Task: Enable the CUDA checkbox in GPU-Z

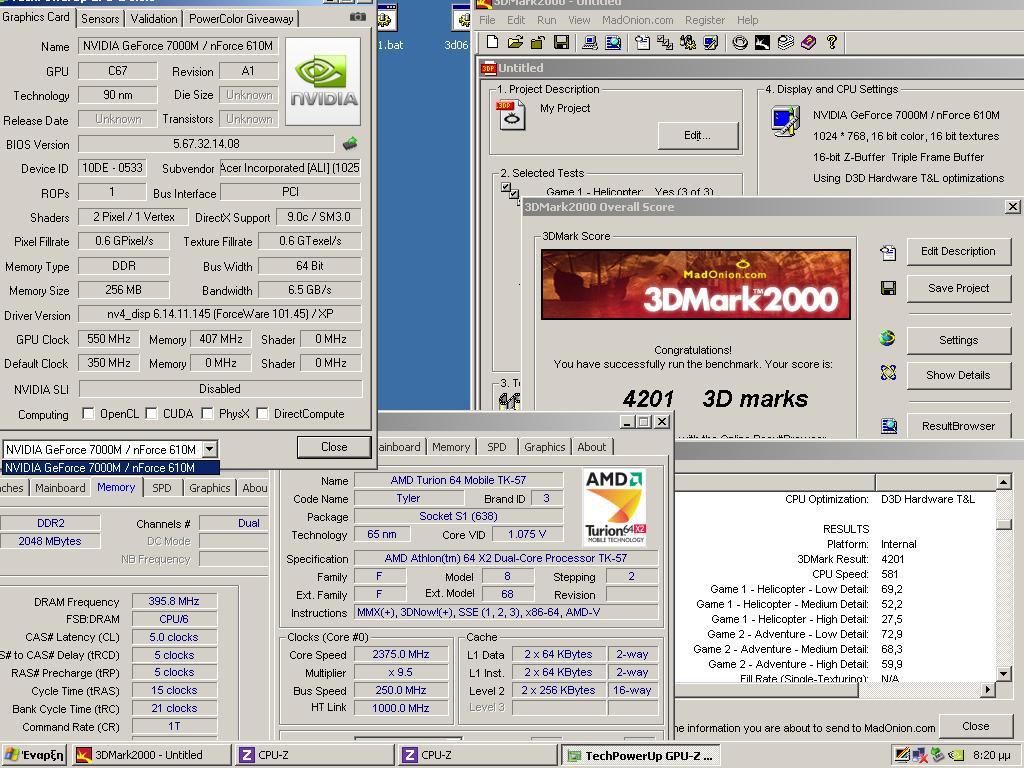Action: coord(152,413)
